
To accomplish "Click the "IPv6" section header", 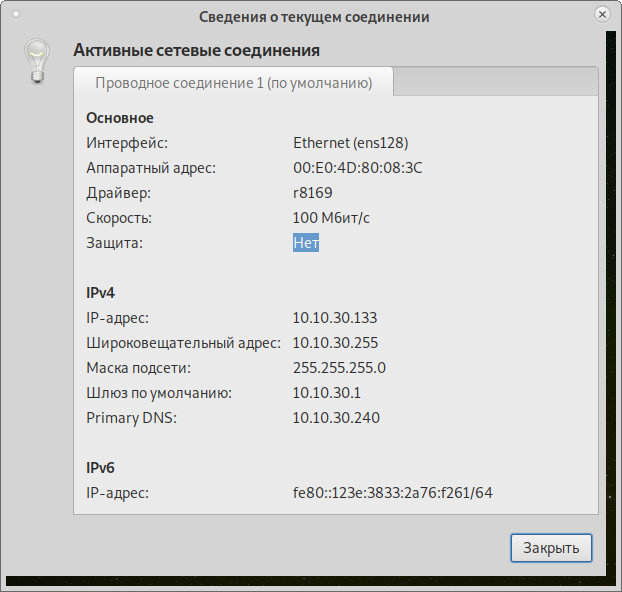I will pyautogui.click(x=101, y=468).
